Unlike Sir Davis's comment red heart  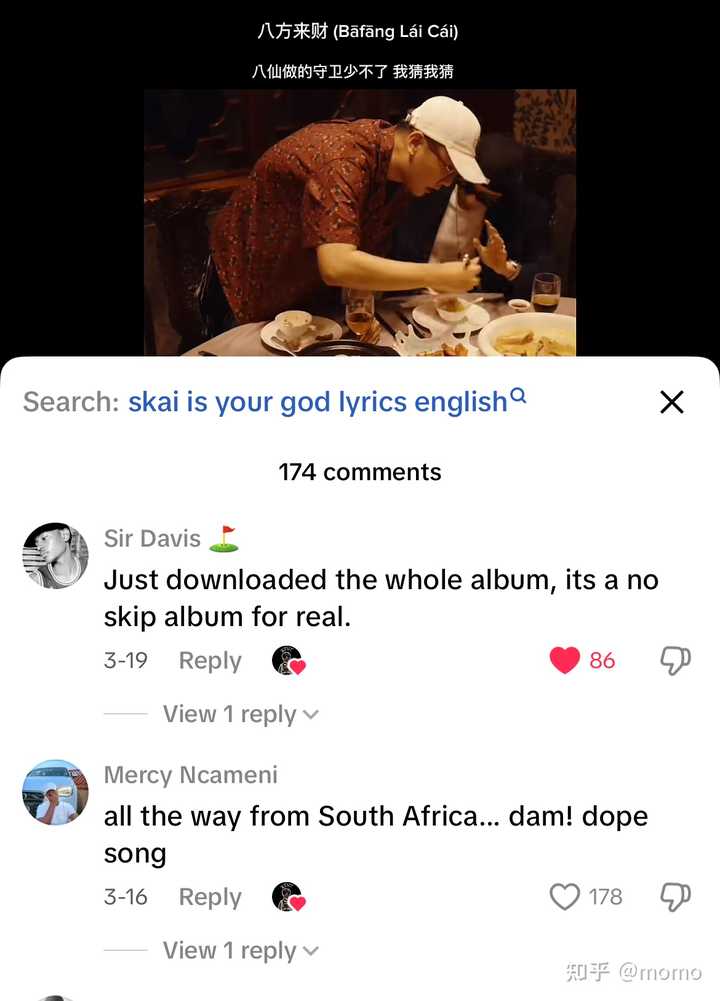pos(564,660)
